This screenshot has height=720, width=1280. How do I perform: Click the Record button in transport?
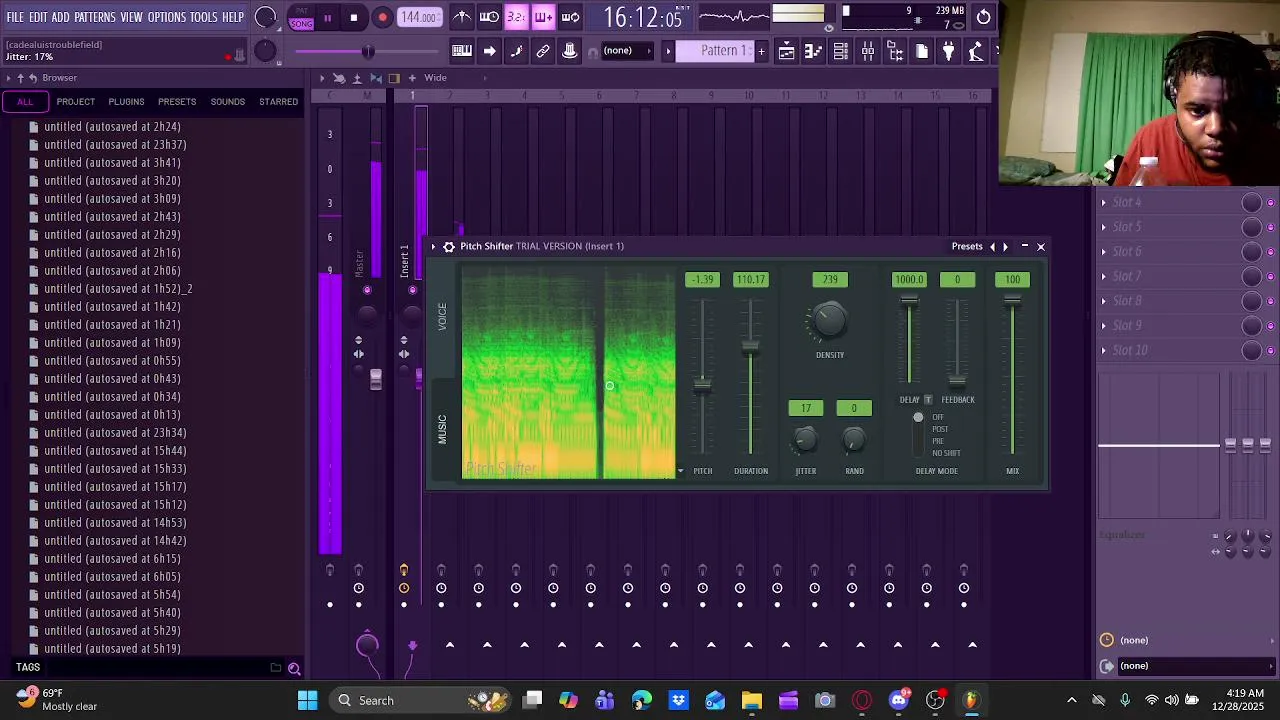click(382, 17)
